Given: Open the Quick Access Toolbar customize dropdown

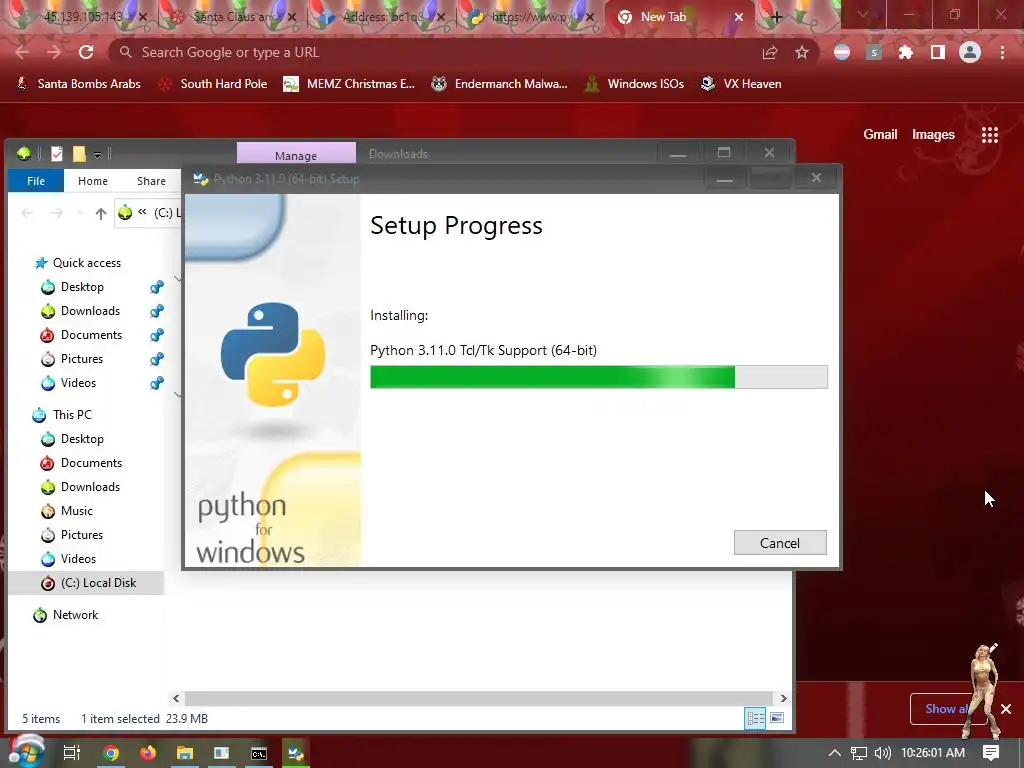Looking at the screenshot, I should (x=97, y=155).
